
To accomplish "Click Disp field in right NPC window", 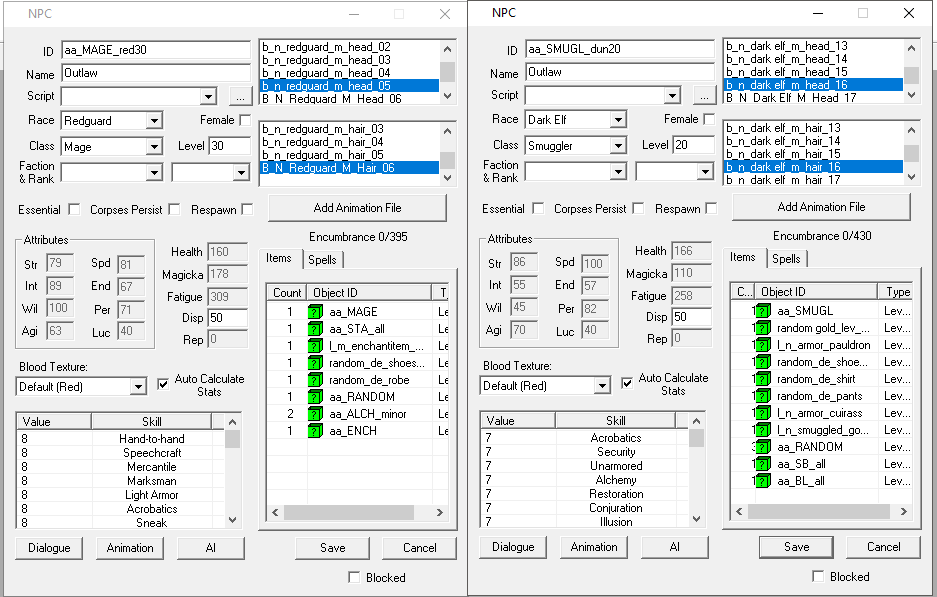I will click(691, 317).
